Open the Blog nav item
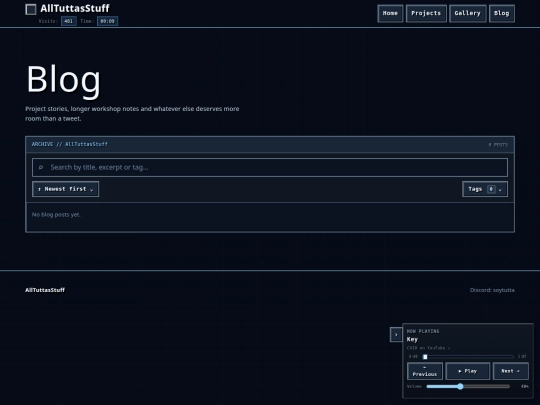 [502, 13]
